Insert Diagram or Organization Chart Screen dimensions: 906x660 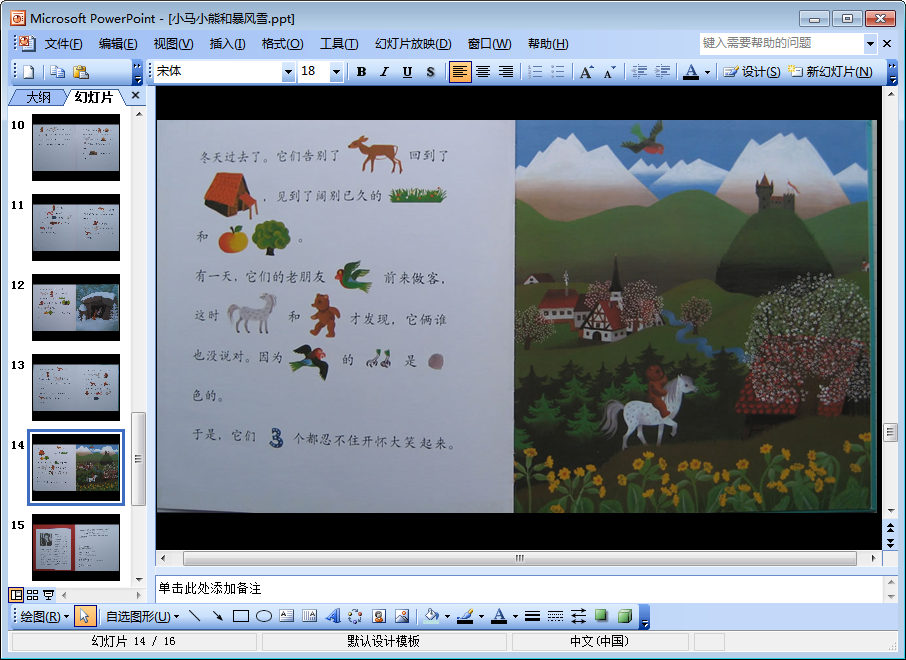[x=355, y=617]
